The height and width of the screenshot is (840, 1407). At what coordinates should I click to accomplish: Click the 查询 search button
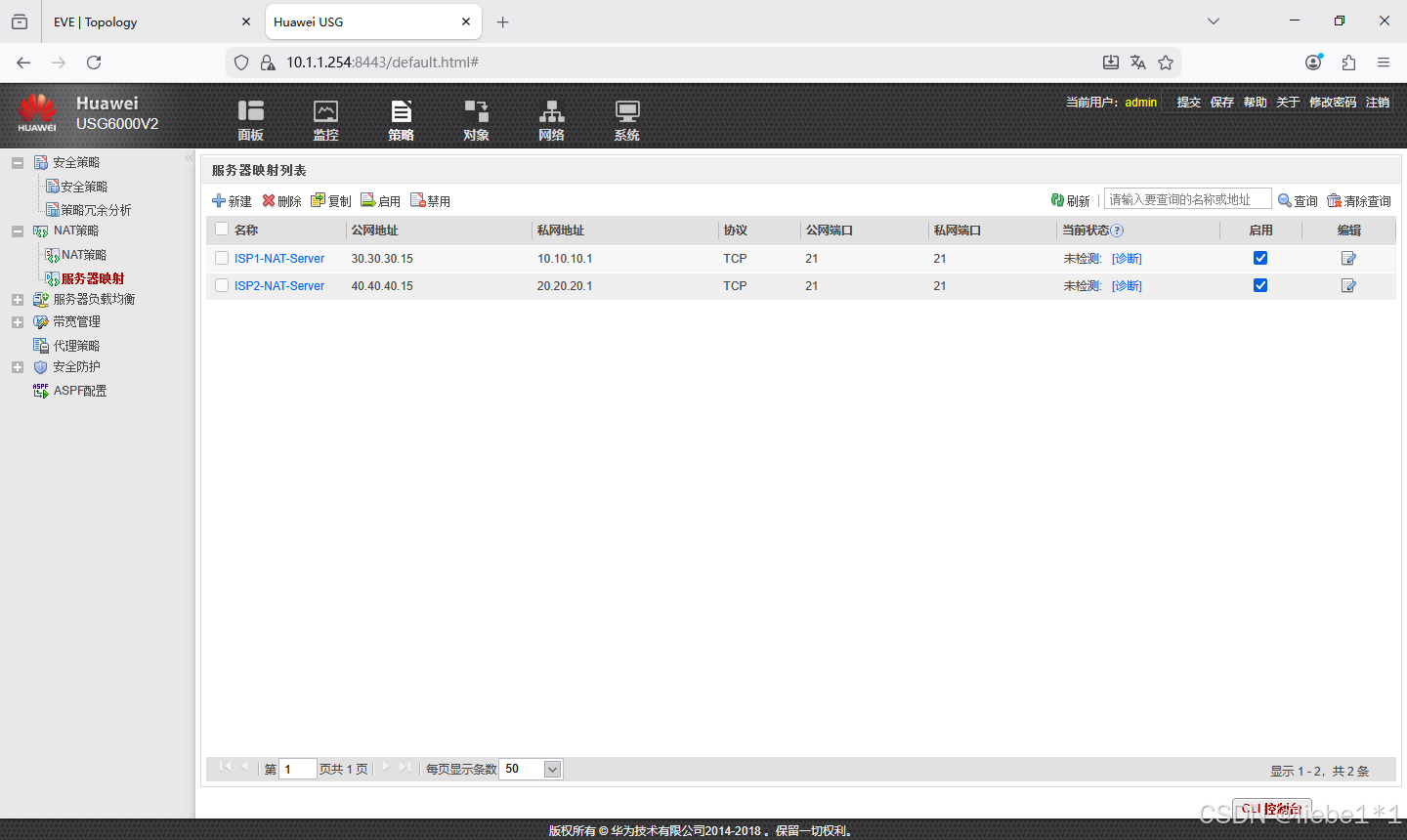(1298, 200)
